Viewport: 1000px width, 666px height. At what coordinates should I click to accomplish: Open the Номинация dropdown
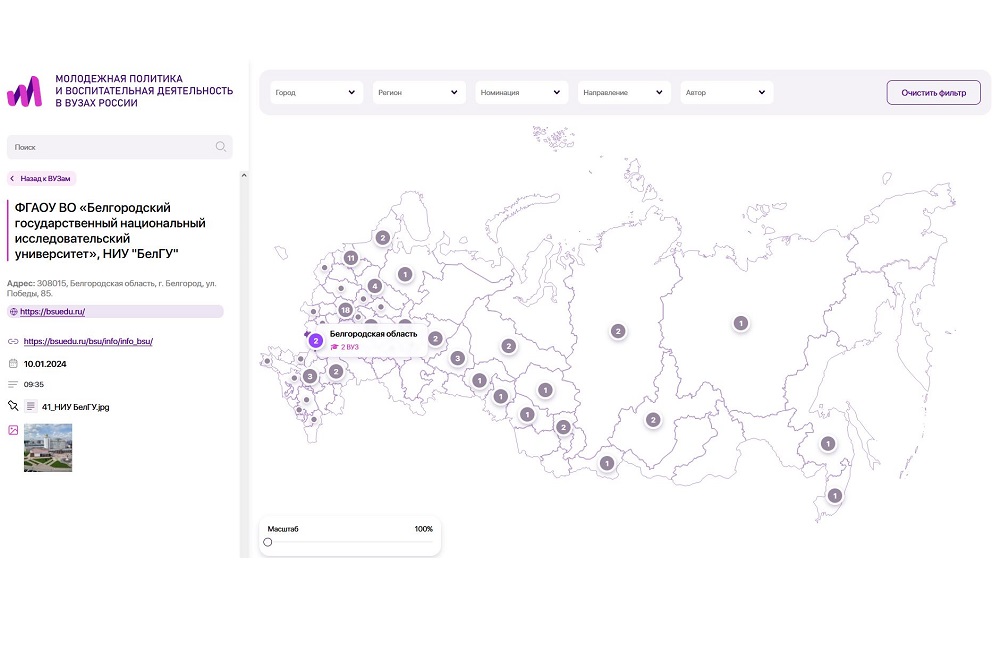point(521,93)
